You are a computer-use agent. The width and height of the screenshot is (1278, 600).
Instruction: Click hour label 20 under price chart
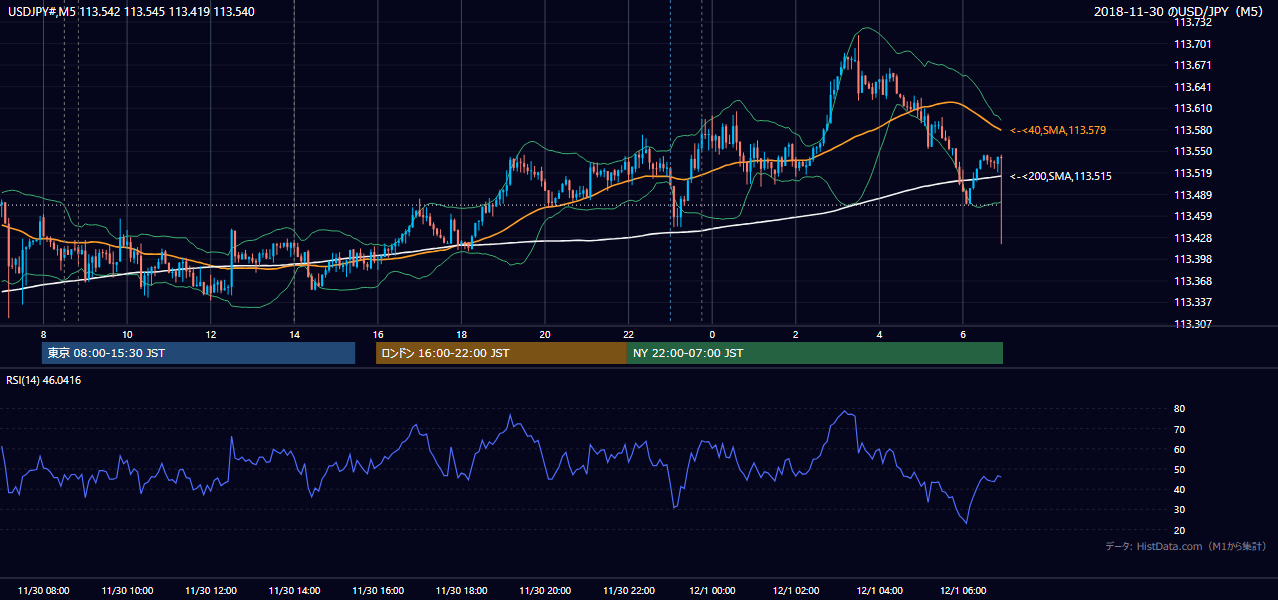[545, 333]
